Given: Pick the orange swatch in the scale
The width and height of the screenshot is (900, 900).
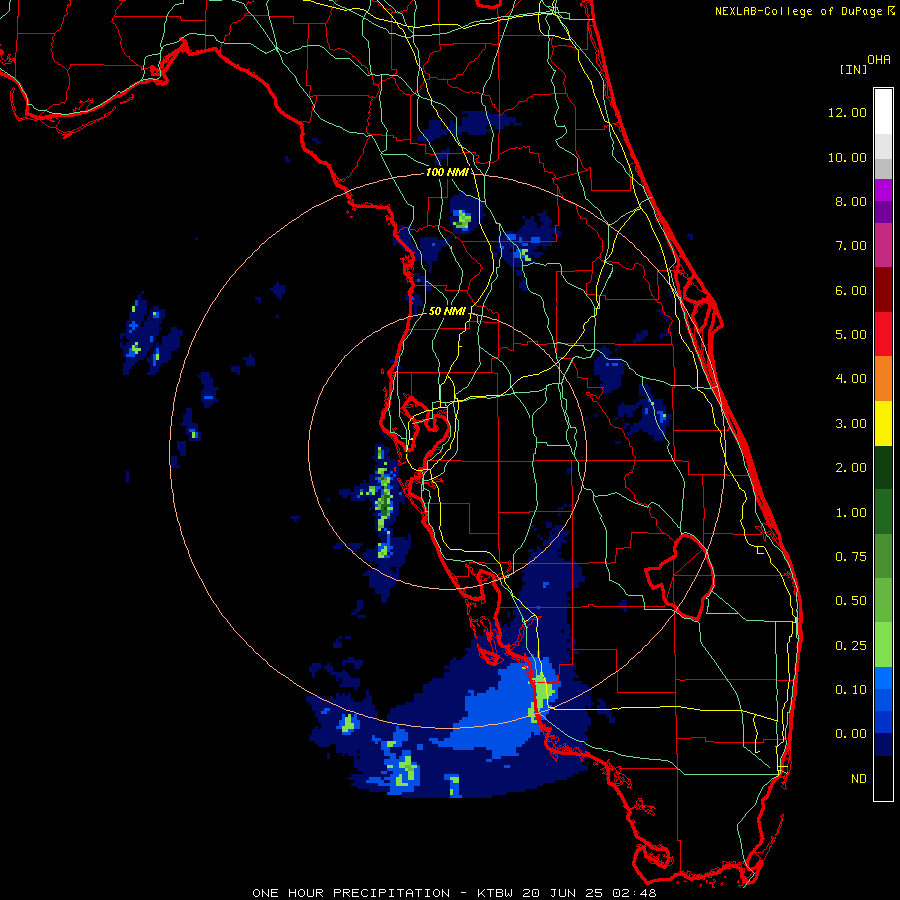Looking at the screenshot, I should [x=883, y=379].
